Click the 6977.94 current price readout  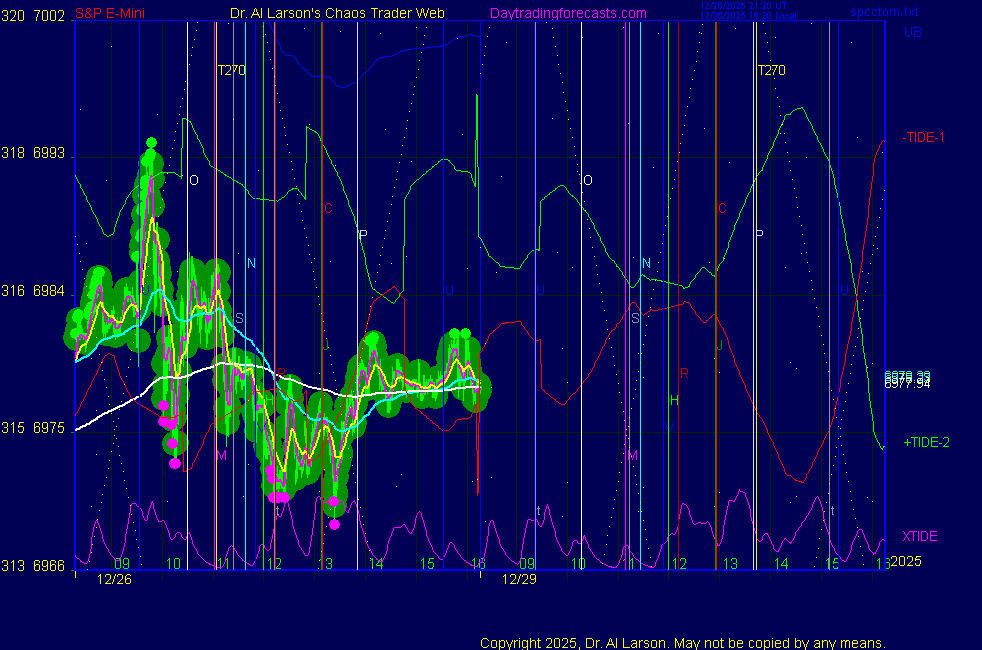point(906,382)
